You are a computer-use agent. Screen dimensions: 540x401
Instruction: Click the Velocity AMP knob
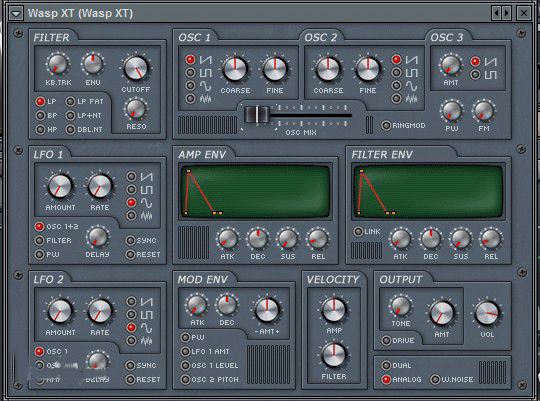coord(334,309)
